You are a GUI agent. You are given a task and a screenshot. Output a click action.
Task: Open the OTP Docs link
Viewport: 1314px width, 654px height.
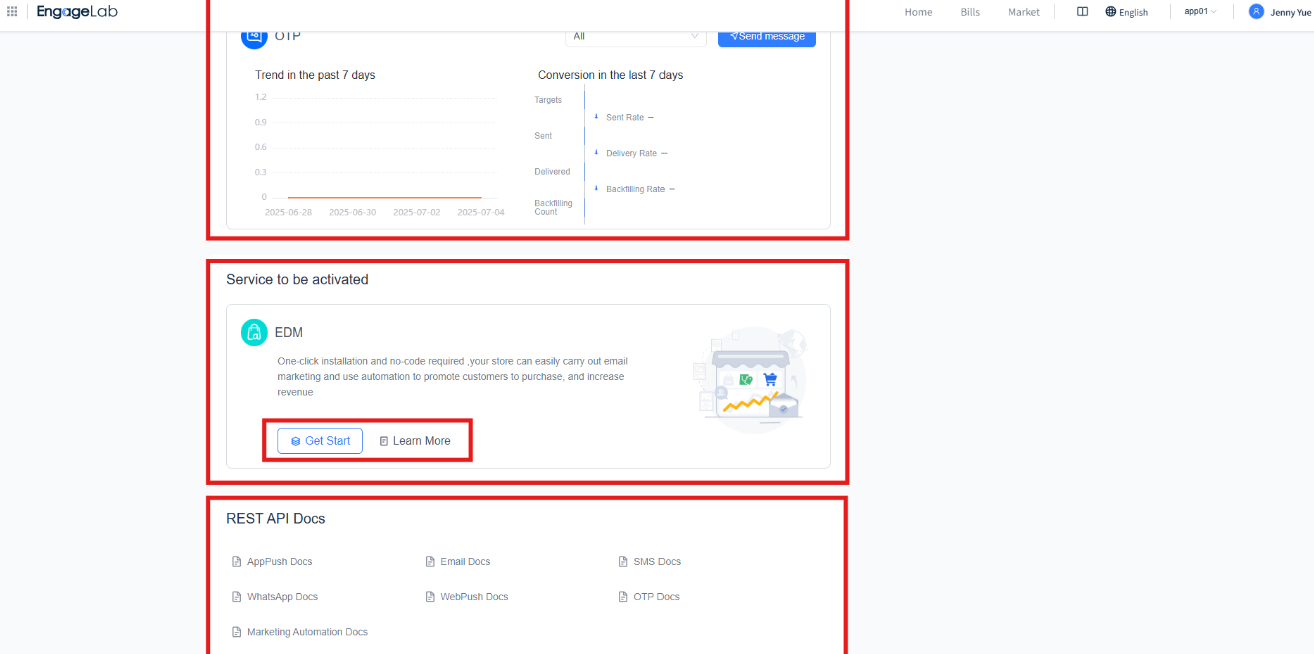(x=656, y=597)
